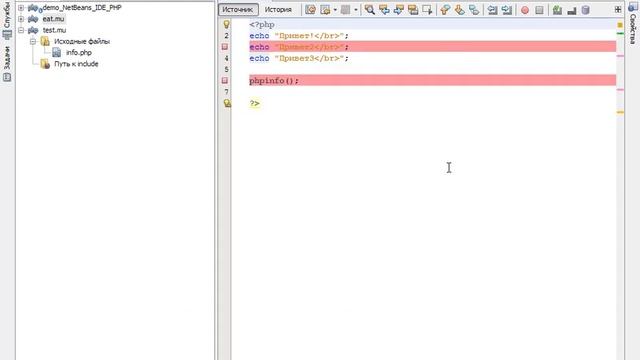
Task: Toggle highlight search in editor toolbar
Action: click(413, 10)
